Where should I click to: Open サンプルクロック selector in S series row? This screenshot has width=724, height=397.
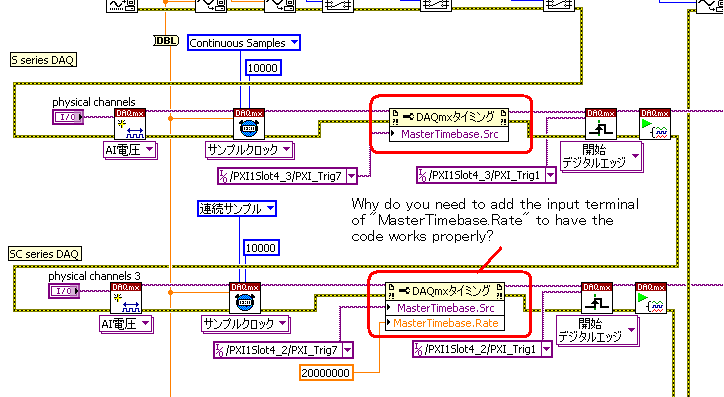(x=287, y=150)
